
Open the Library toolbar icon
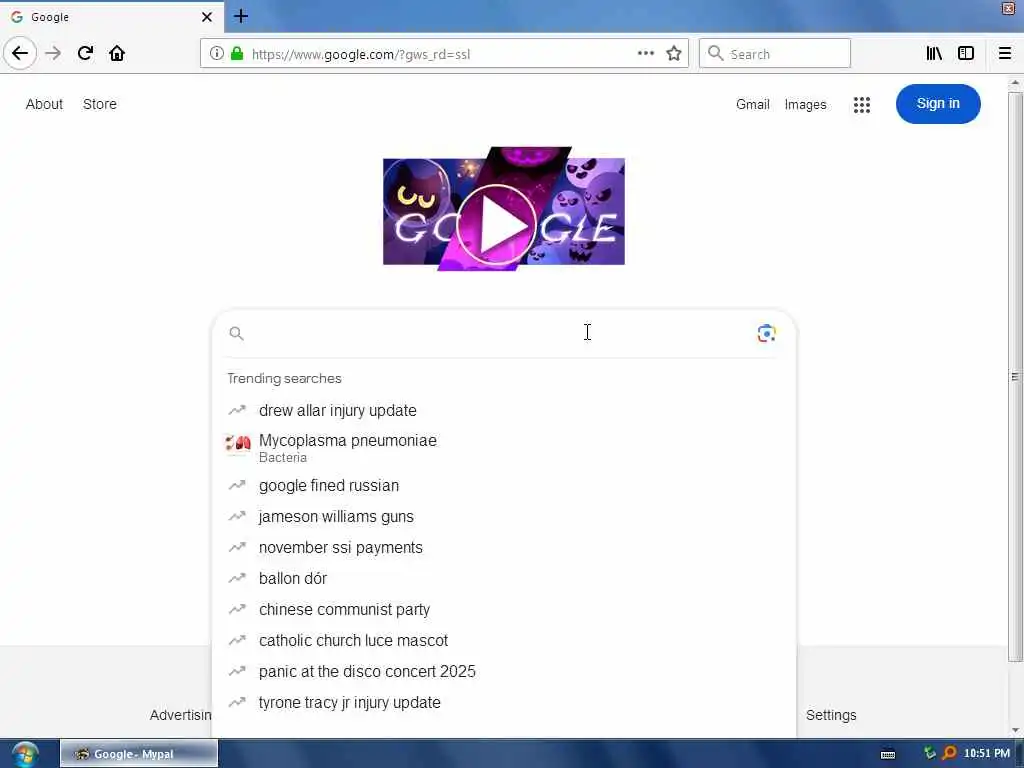point(934,54)
